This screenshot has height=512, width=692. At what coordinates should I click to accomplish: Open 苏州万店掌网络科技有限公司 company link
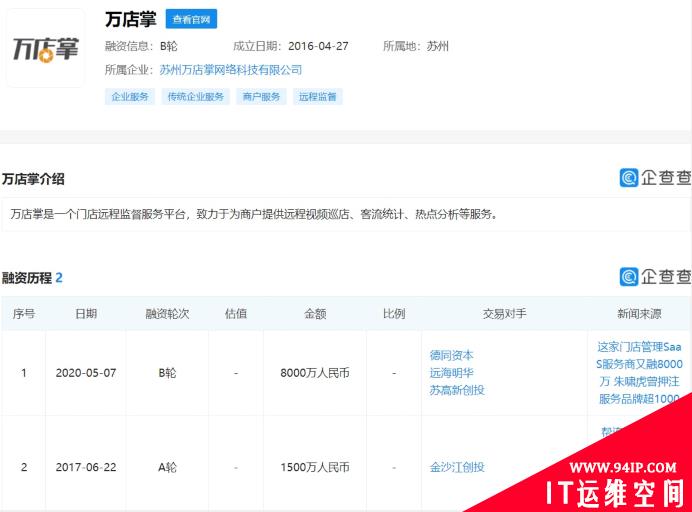click(231, 70)
